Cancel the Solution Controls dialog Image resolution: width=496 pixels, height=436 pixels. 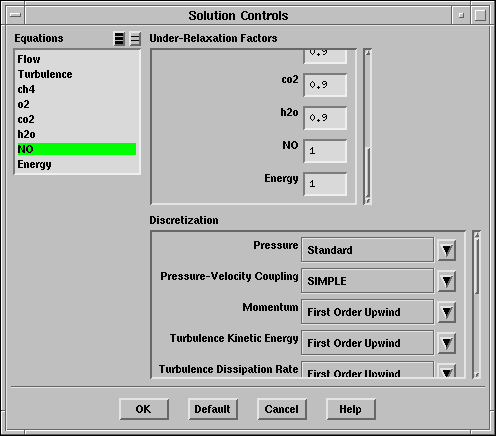[x=282, y=409]
